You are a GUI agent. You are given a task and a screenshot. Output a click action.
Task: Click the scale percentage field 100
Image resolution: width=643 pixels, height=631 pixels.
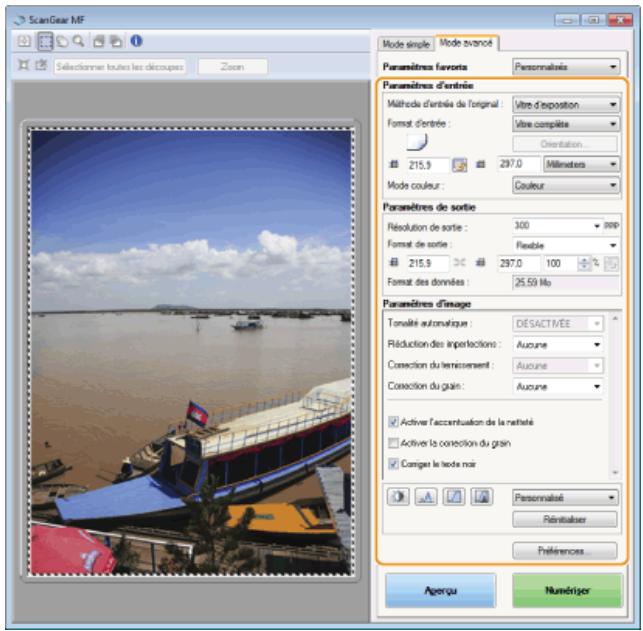560,263
